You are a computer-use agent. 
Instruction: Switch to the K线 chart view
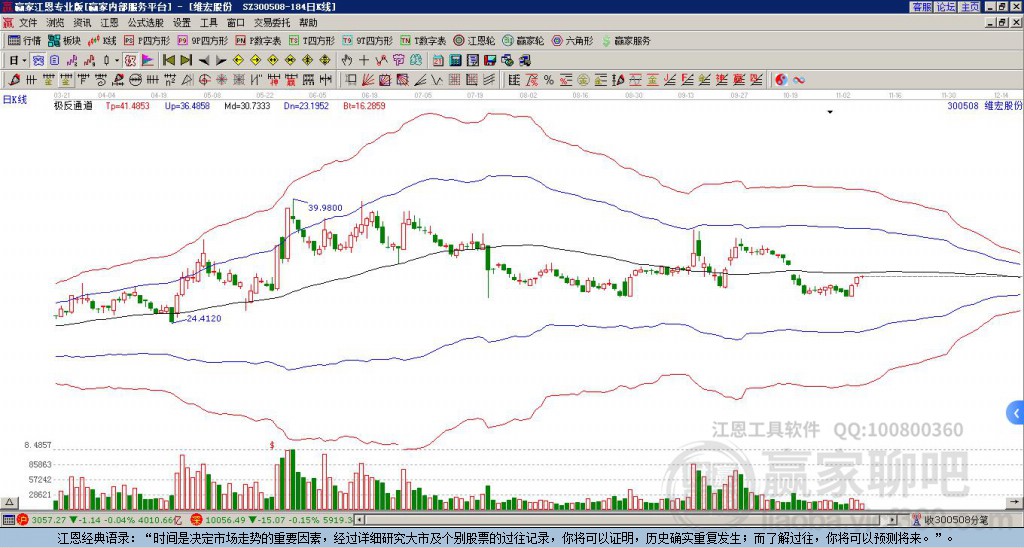click(x=101, y=40)
